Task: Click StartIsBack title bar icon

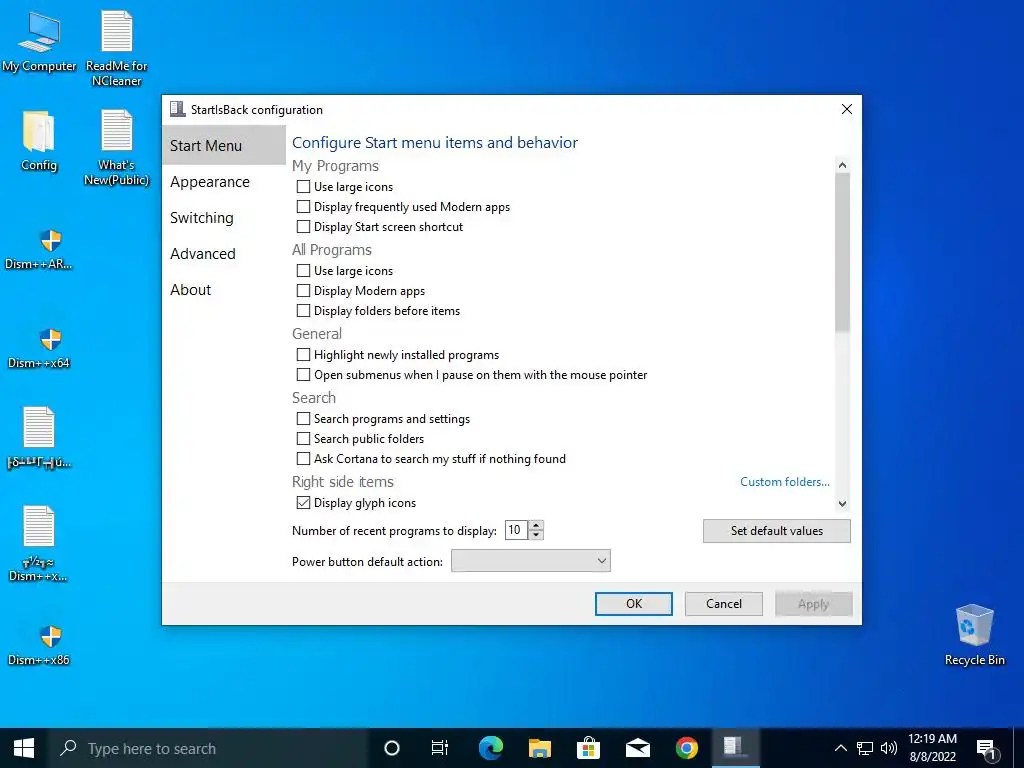Action: coord(177,109)
